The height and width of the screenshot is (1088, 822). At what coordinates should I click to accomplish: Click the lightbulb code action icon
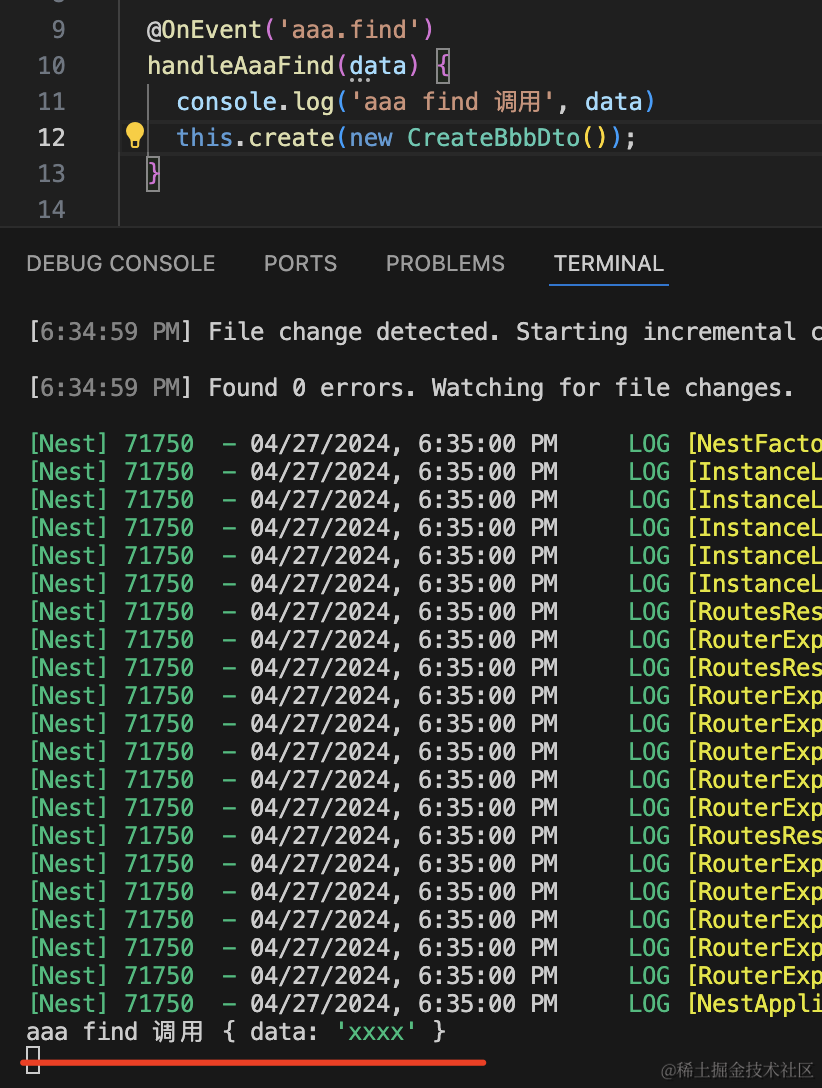pos(135,136)
